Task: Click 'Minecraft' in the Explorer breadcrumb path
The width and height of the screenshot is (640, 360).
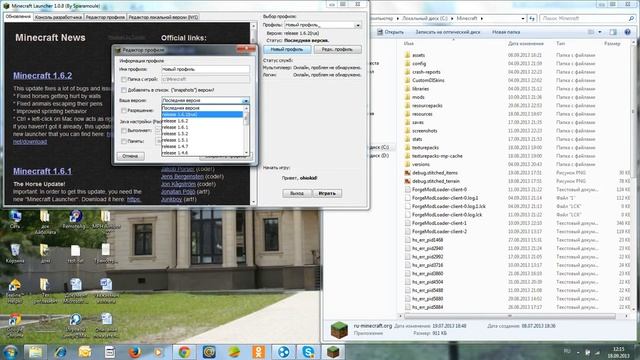Action: 467,18
